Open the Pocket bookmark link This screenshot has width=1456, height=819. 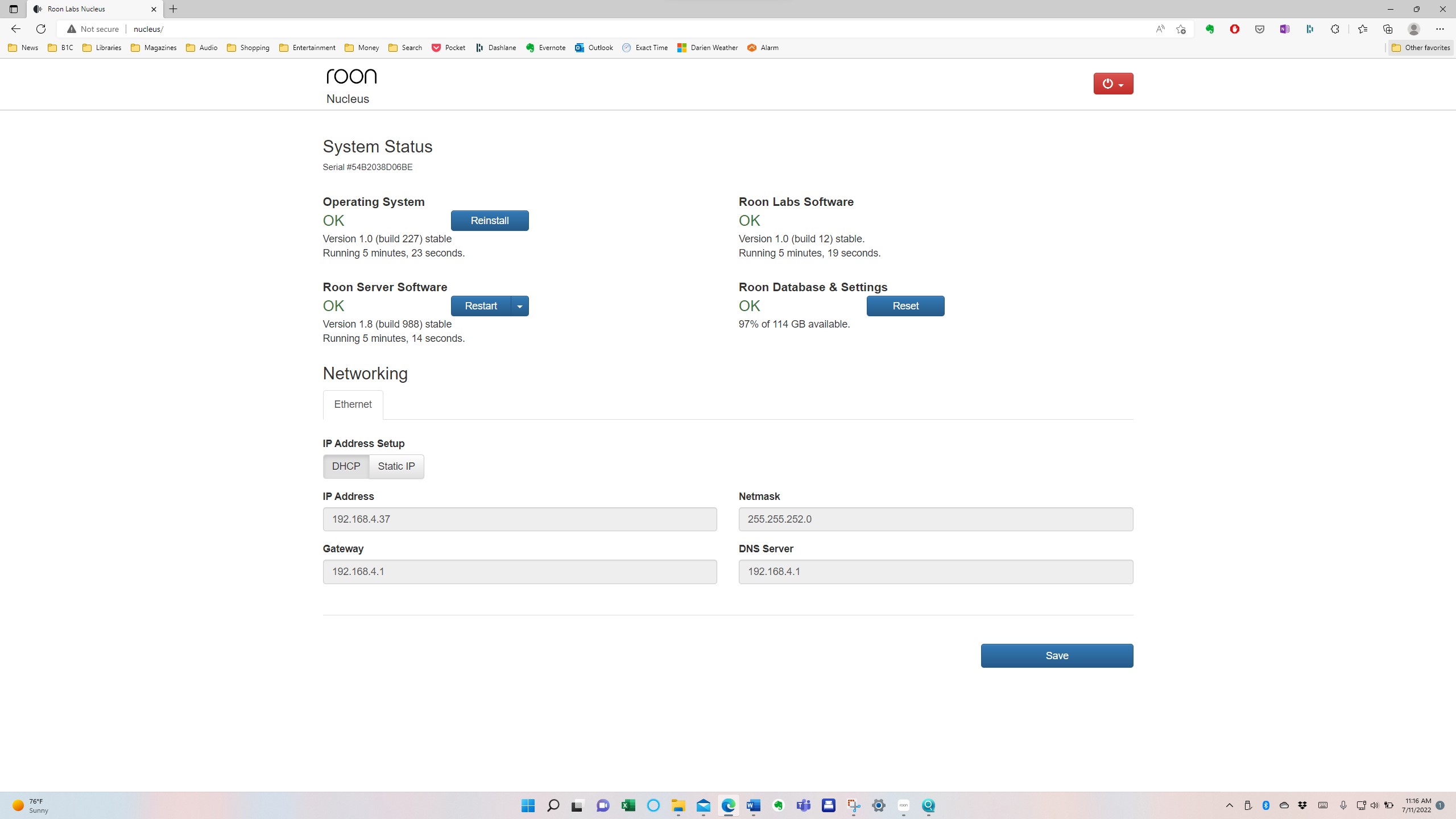point(449,48)
